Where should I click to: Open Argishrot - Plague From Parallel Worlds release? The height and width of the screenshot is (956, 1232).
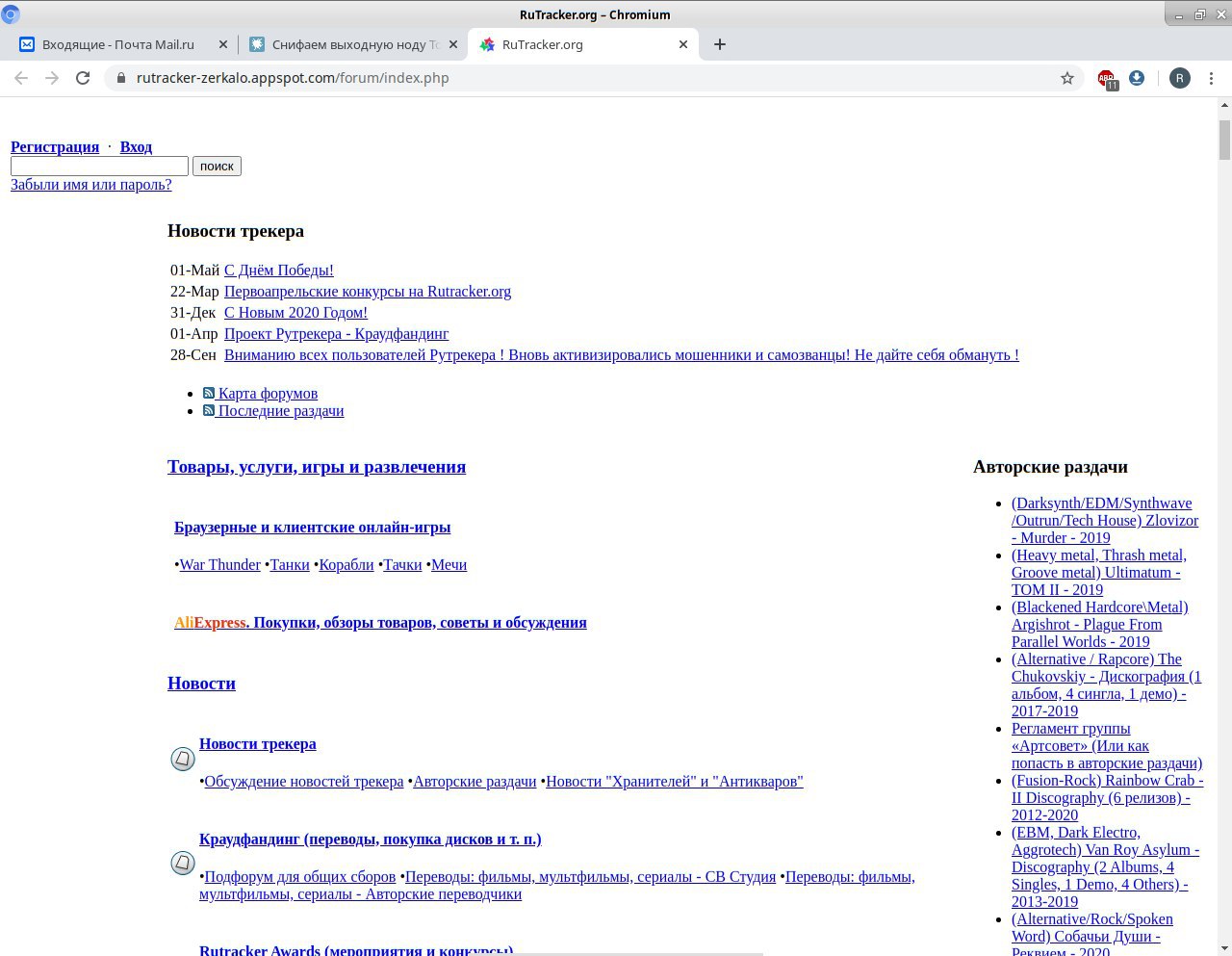(1099, 625)
